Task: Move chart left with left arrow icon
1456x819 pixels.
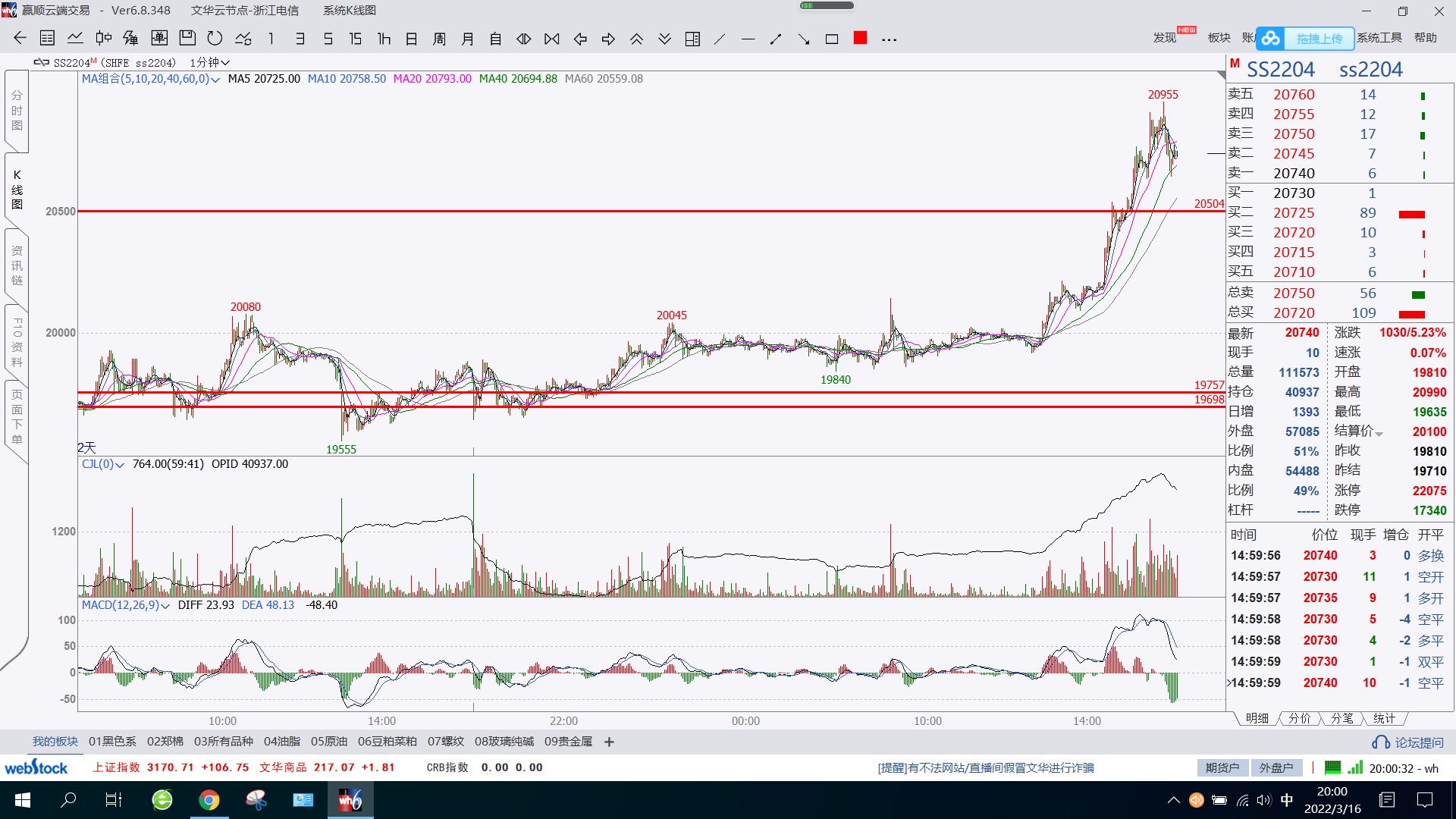Action: tap(580, 39)
